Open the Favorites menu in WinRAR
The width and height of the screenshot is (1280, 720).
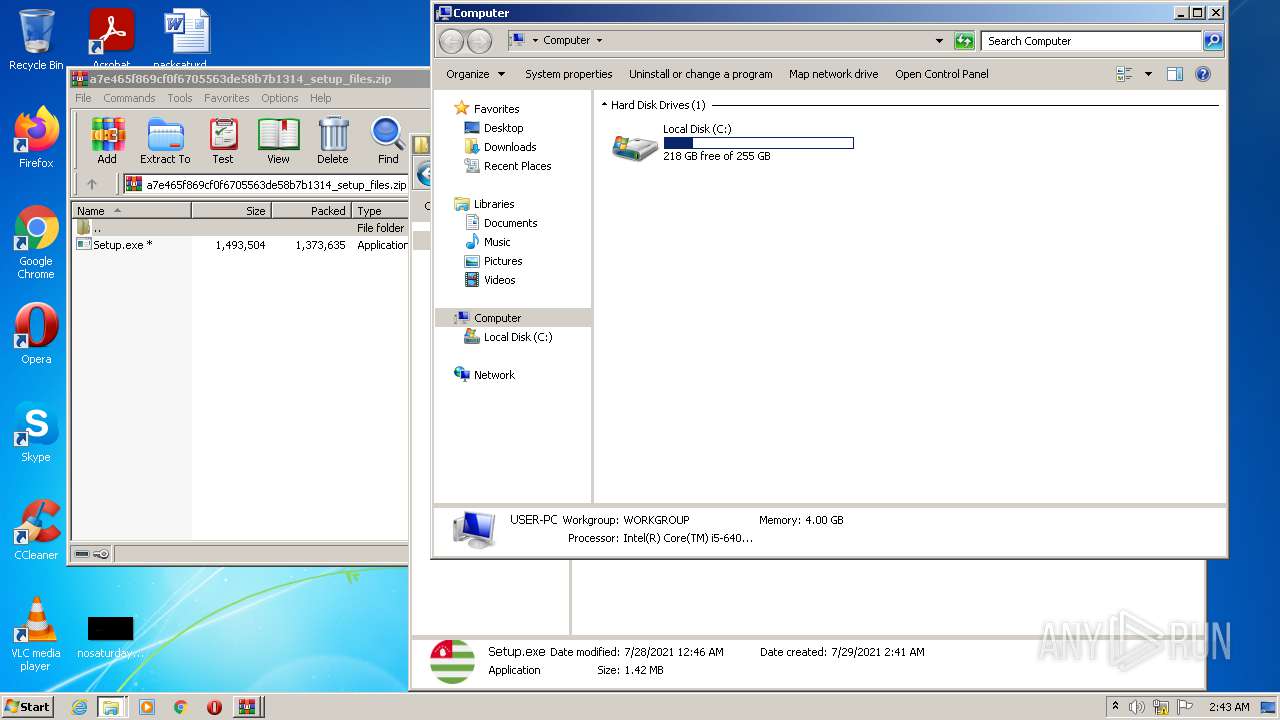227,98
